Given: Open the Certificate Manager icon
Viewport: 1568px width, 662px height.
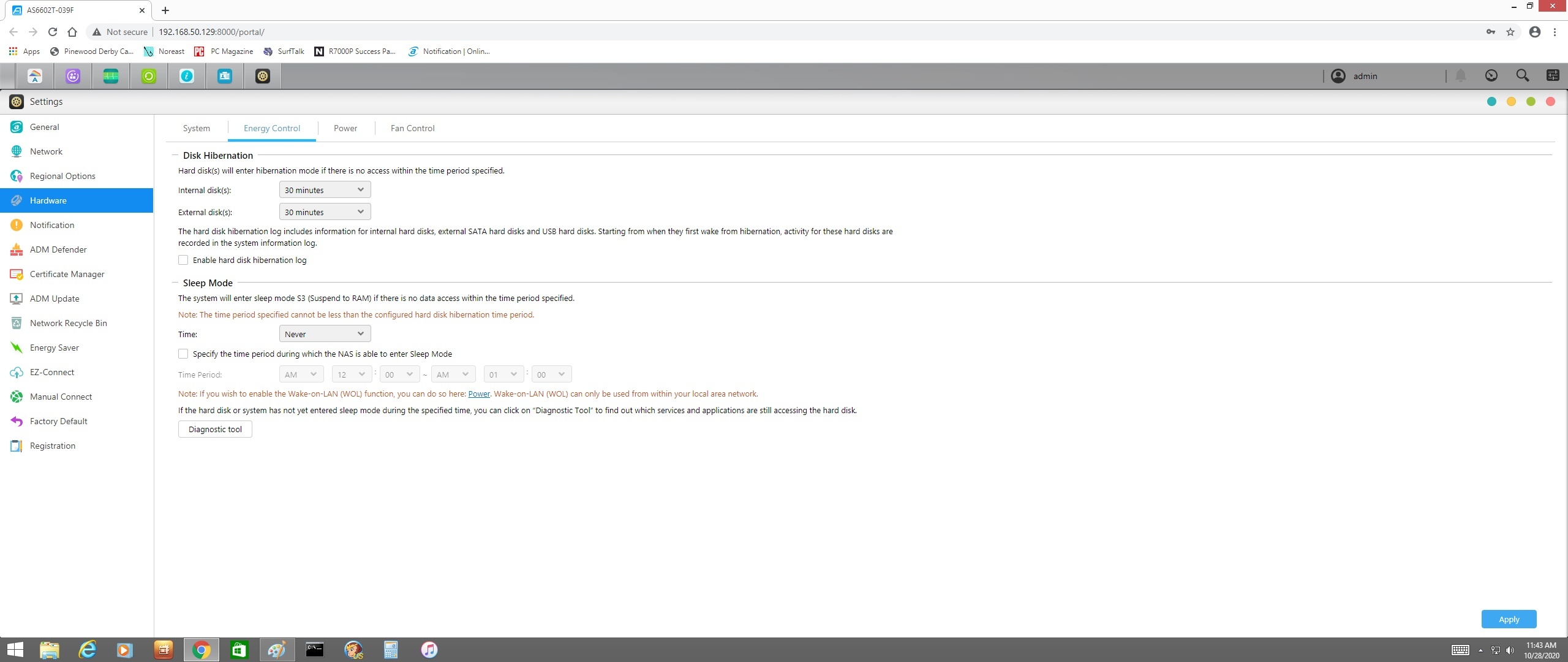Looking at the screenshot, I should pyautogui.click(x=17, y=274).
